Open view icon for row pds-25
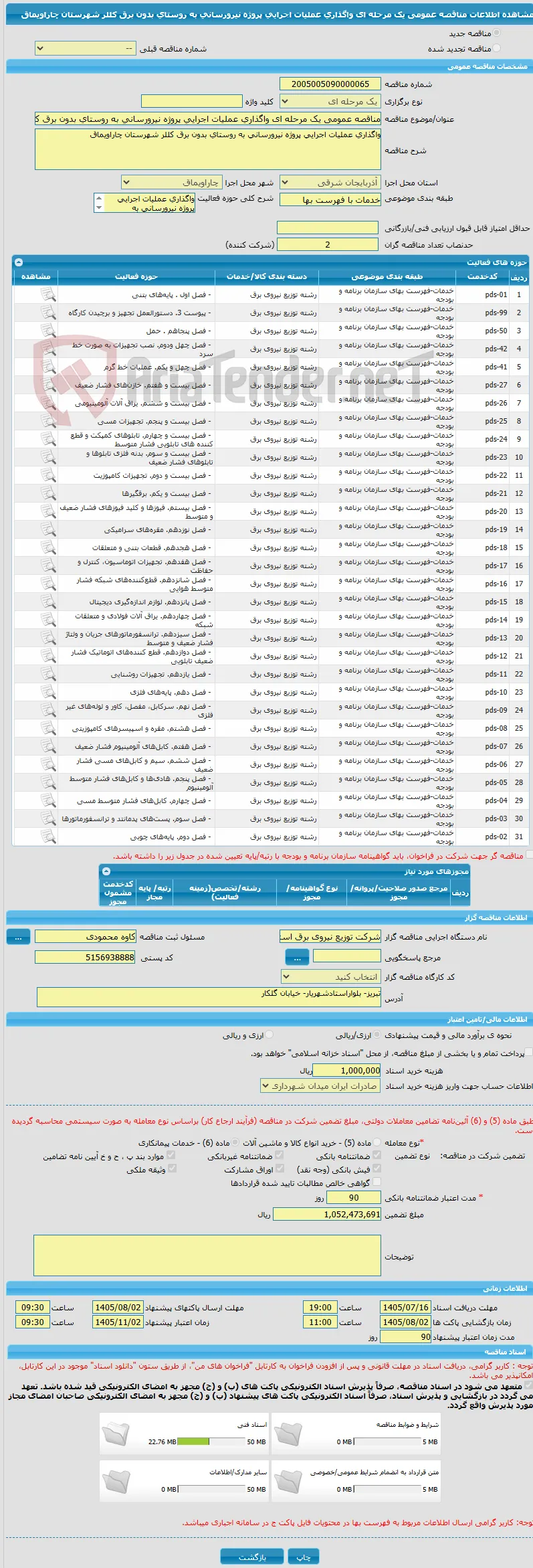This screenshot has height=1568, width=533. (48, 421)
